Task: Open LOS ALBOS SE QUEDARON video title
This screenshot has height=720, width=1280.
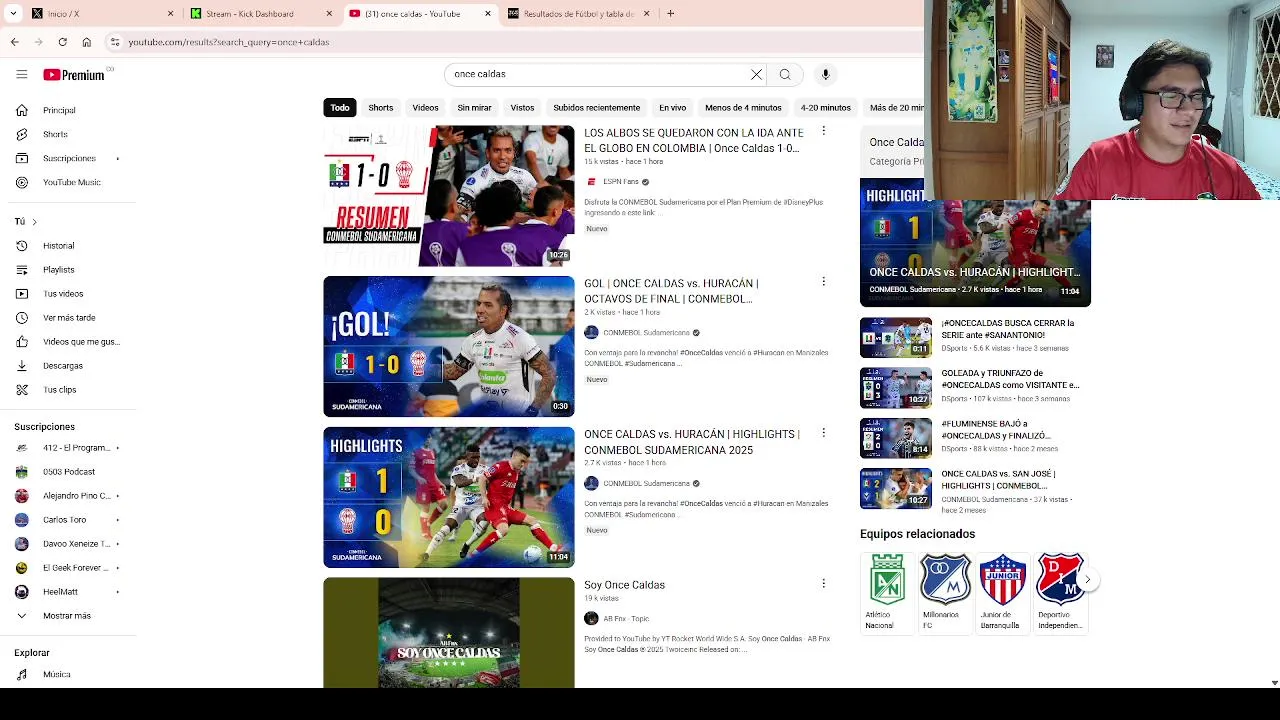Action: point(693,140)
